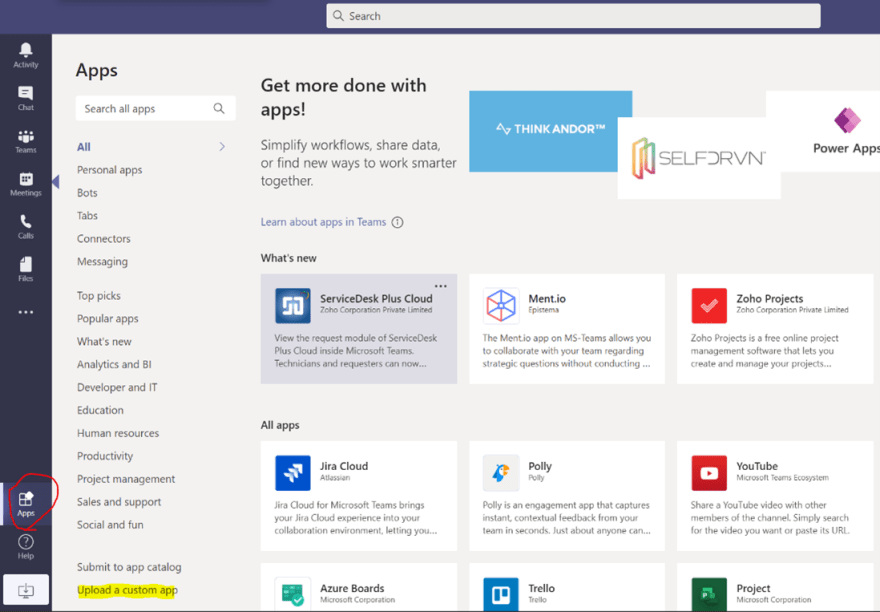Open ServiceDesk Plus Cloud more options ellipsis

(x=441, y=286)
